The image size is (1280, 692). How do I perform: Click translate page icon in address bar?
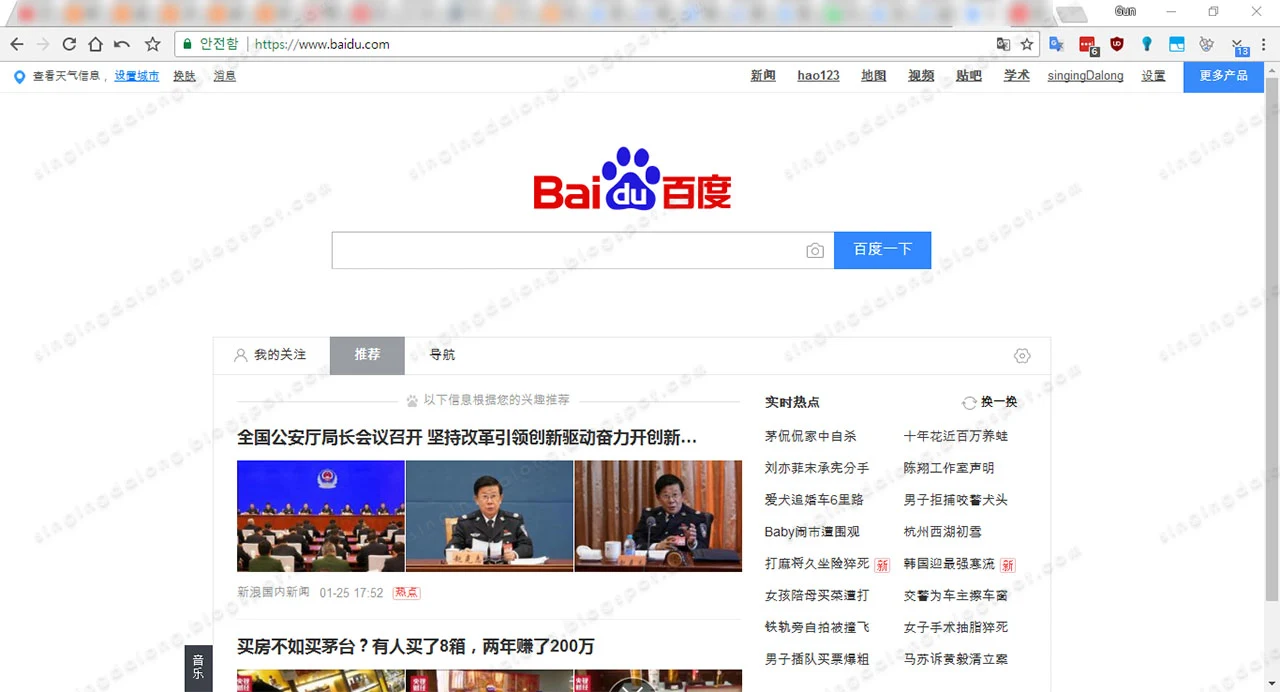click(x=1003, y=44)
